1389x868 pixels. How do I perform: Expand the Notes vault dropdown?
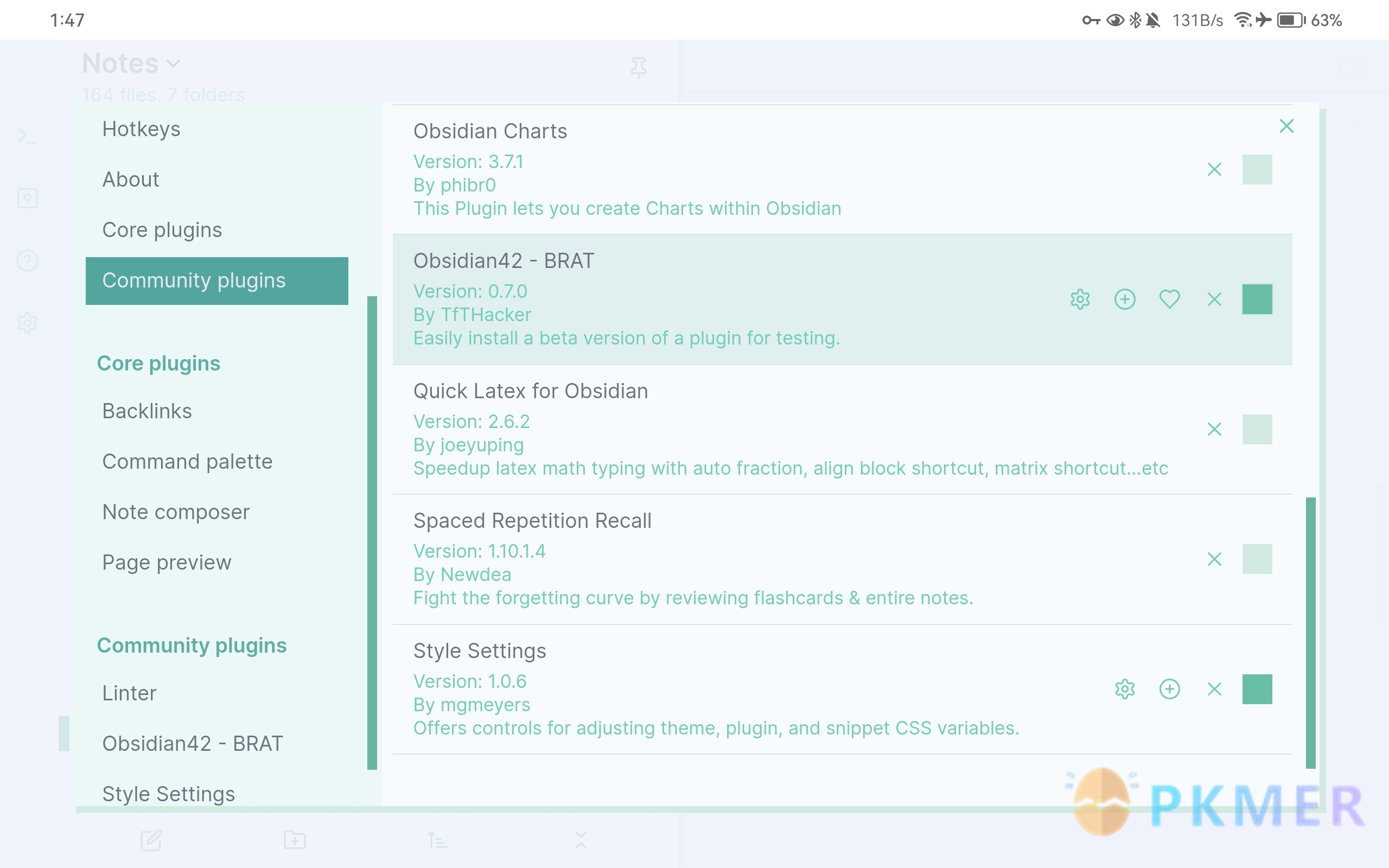pos(131,63)
